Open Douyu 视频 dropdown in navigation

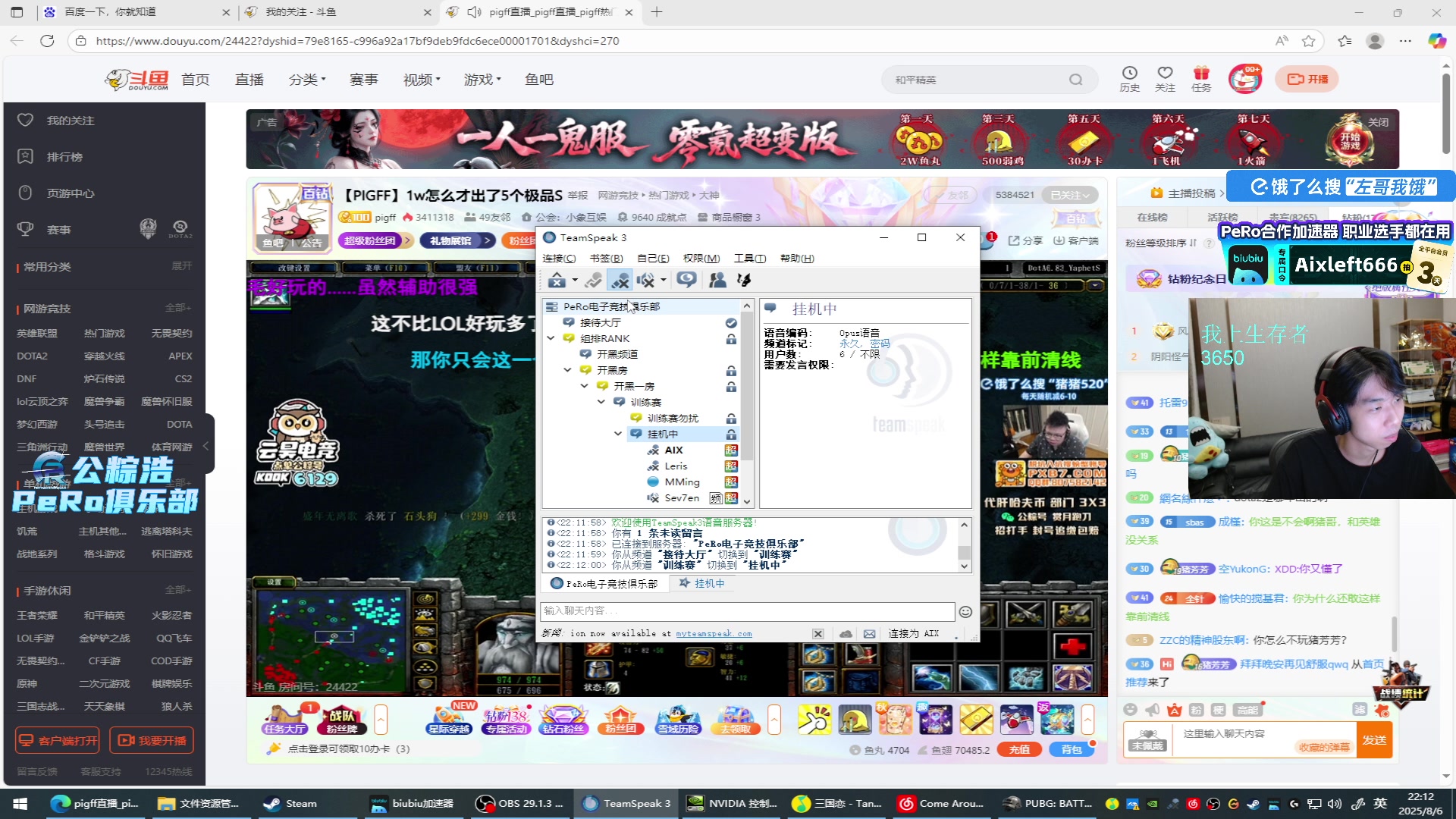click(x=422, y=80)
